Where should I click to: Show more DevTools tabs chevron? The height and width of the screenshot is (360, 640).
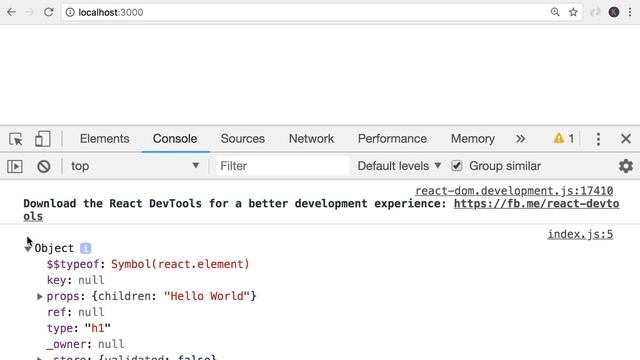(520, 139)
